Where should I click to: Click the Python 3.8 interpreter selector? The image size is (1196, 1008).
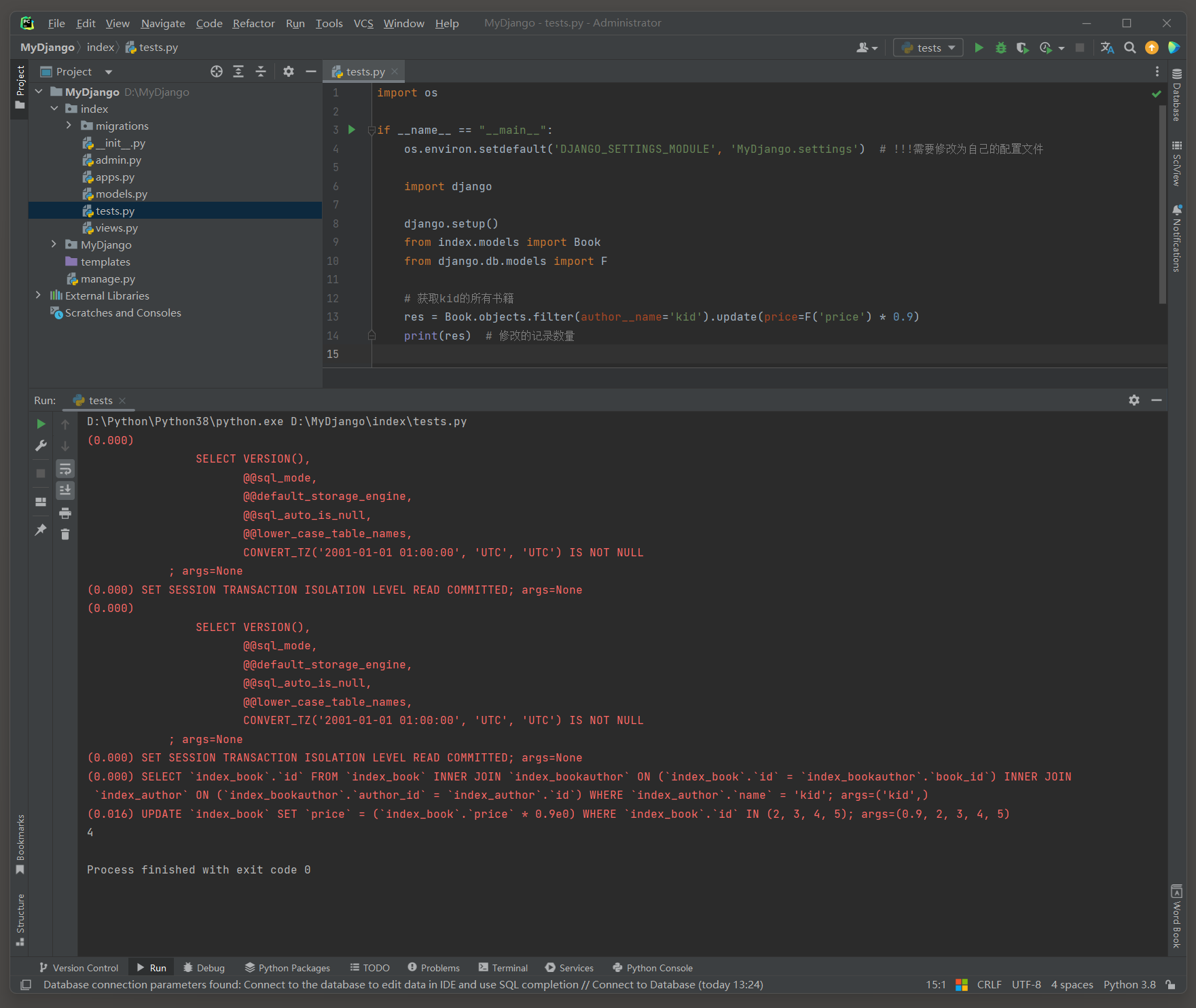(x=1129, y=985)
